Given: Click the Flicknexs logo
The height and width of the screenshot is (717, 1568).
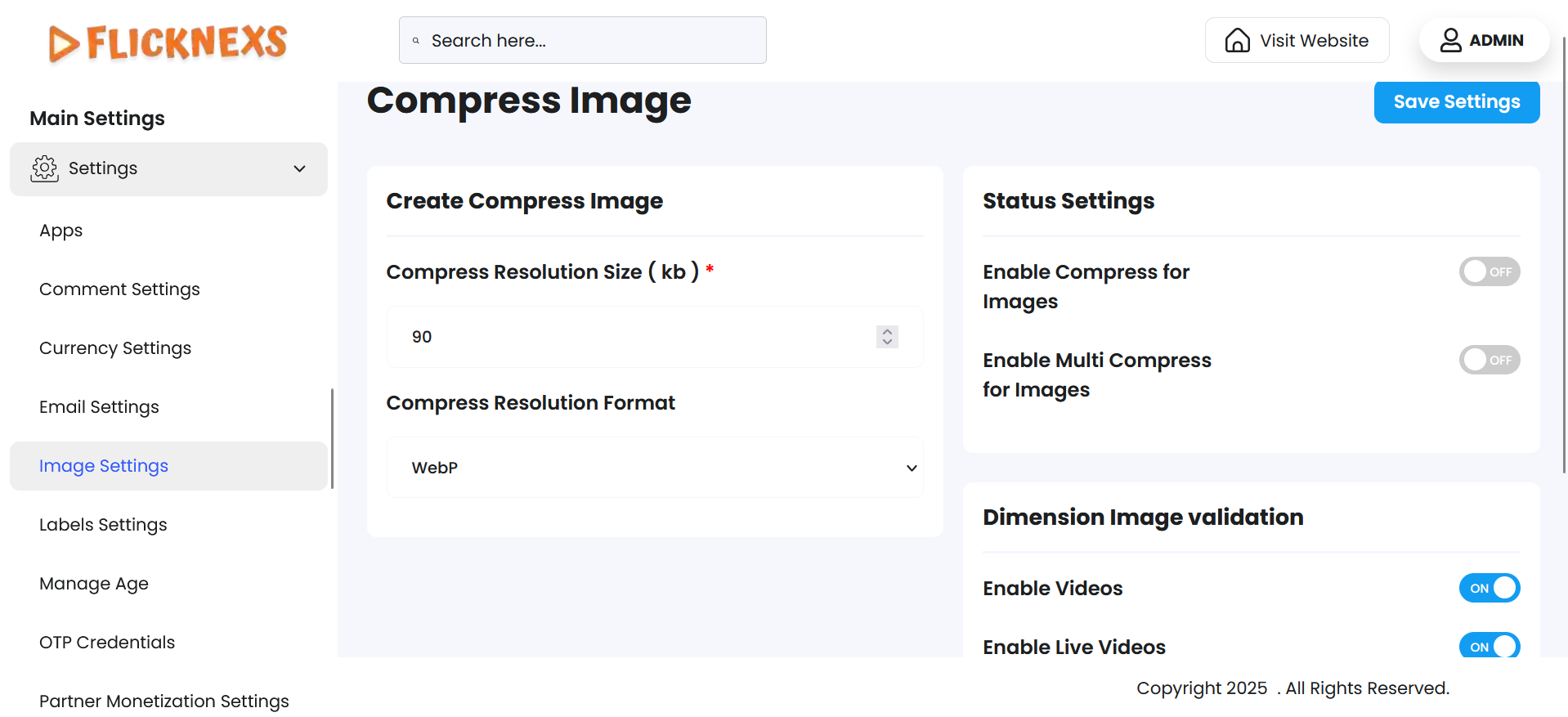Looking at the screenshot, I should tap(168, 43).
